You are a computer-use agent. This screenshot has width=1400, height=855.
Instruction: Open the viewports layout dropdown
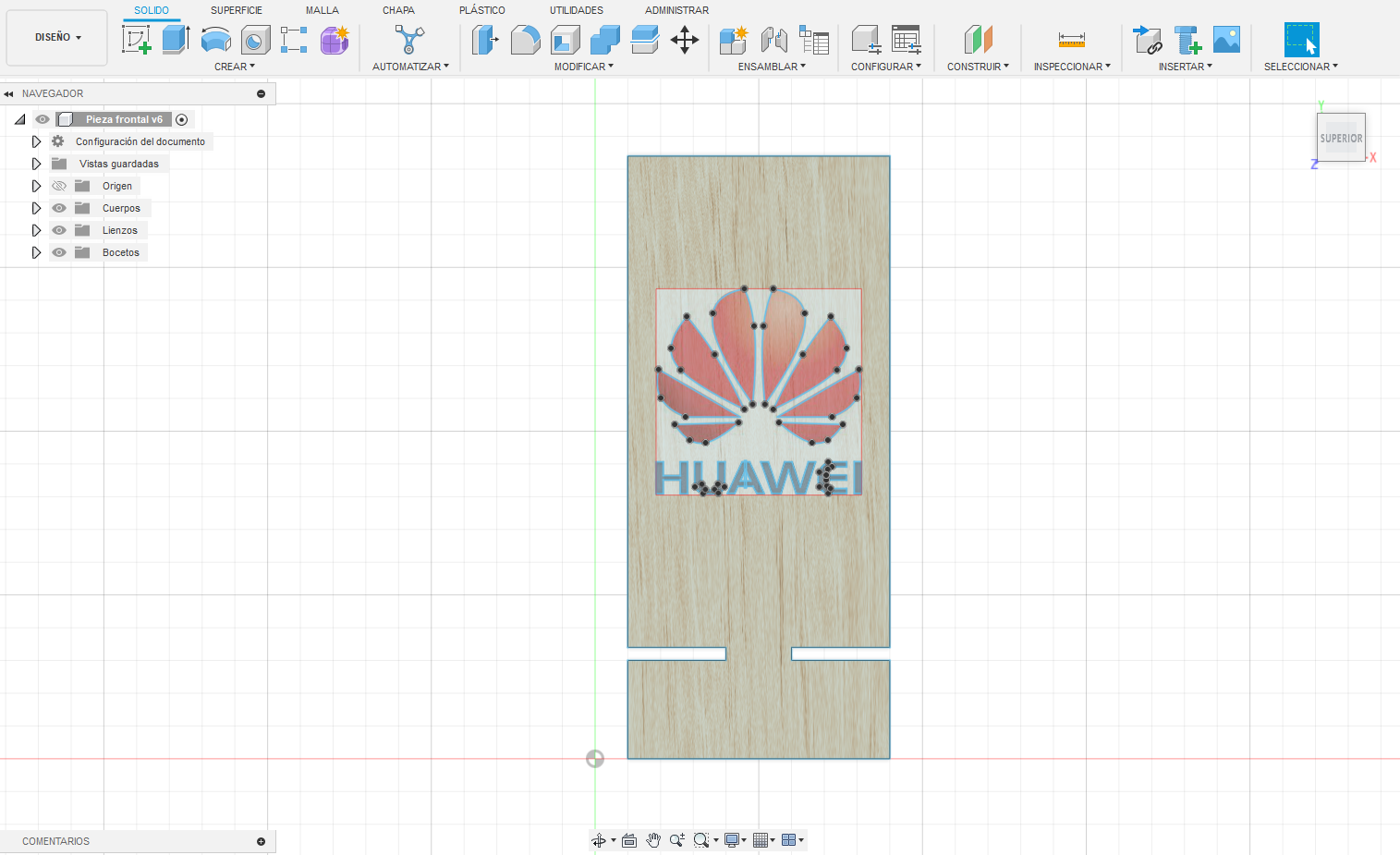(x=792, y=840)
